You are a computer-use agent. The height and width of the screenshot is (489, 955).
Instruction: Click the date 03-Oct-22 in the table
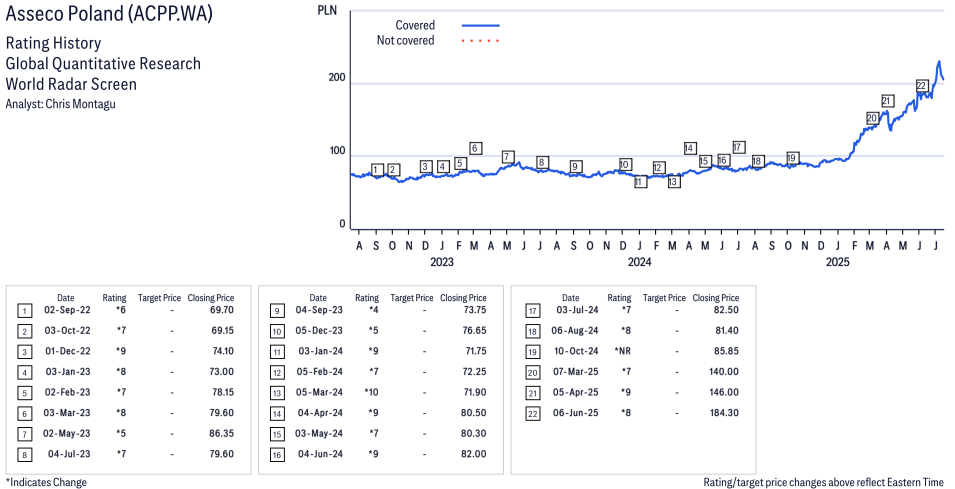(68, 331)
